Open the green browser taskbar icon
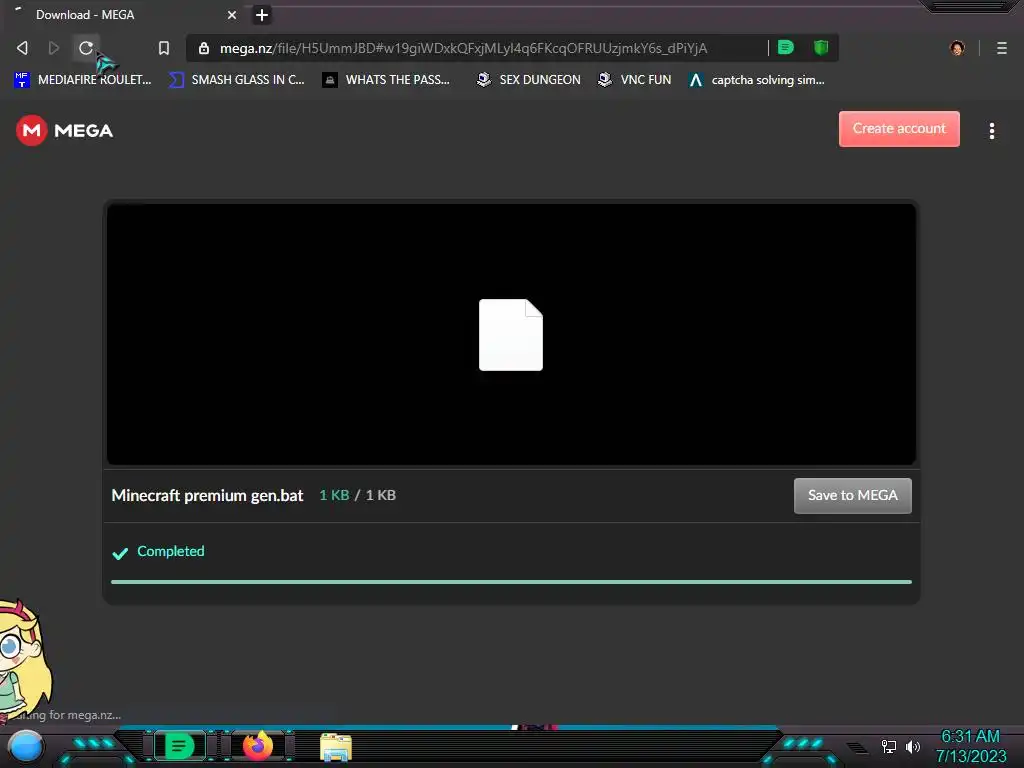Image resolution: width=1024 pixels, height=768 pixels. [179, 746]
